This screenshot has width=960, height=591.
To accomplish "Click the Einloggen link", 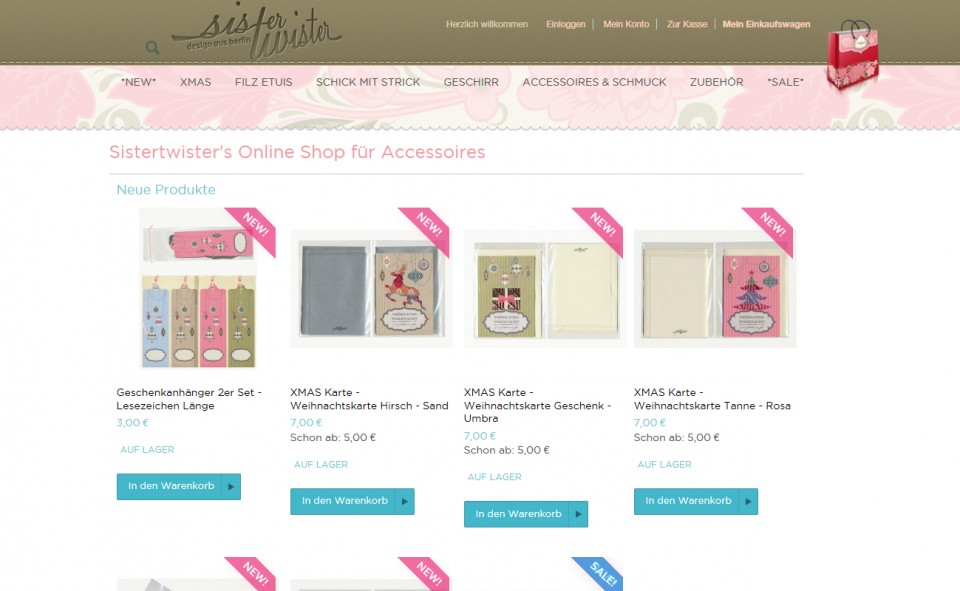I will click(x=566, y=24).
